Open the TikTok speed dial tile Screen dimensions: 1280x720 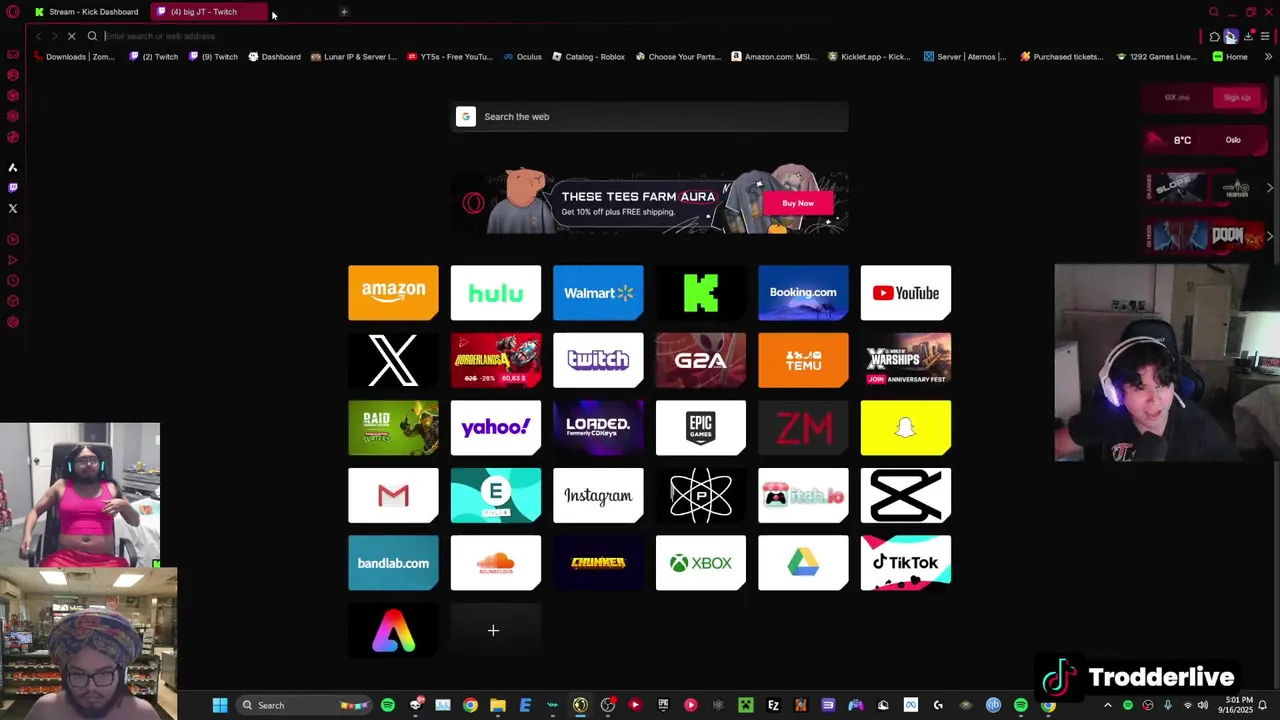[x=906, y=563]
